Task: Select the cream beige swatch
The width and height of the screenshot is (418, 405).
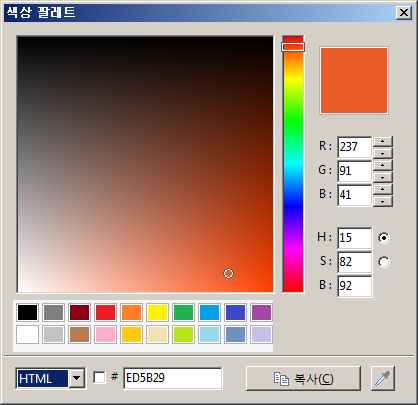Action: pos(157,335)
